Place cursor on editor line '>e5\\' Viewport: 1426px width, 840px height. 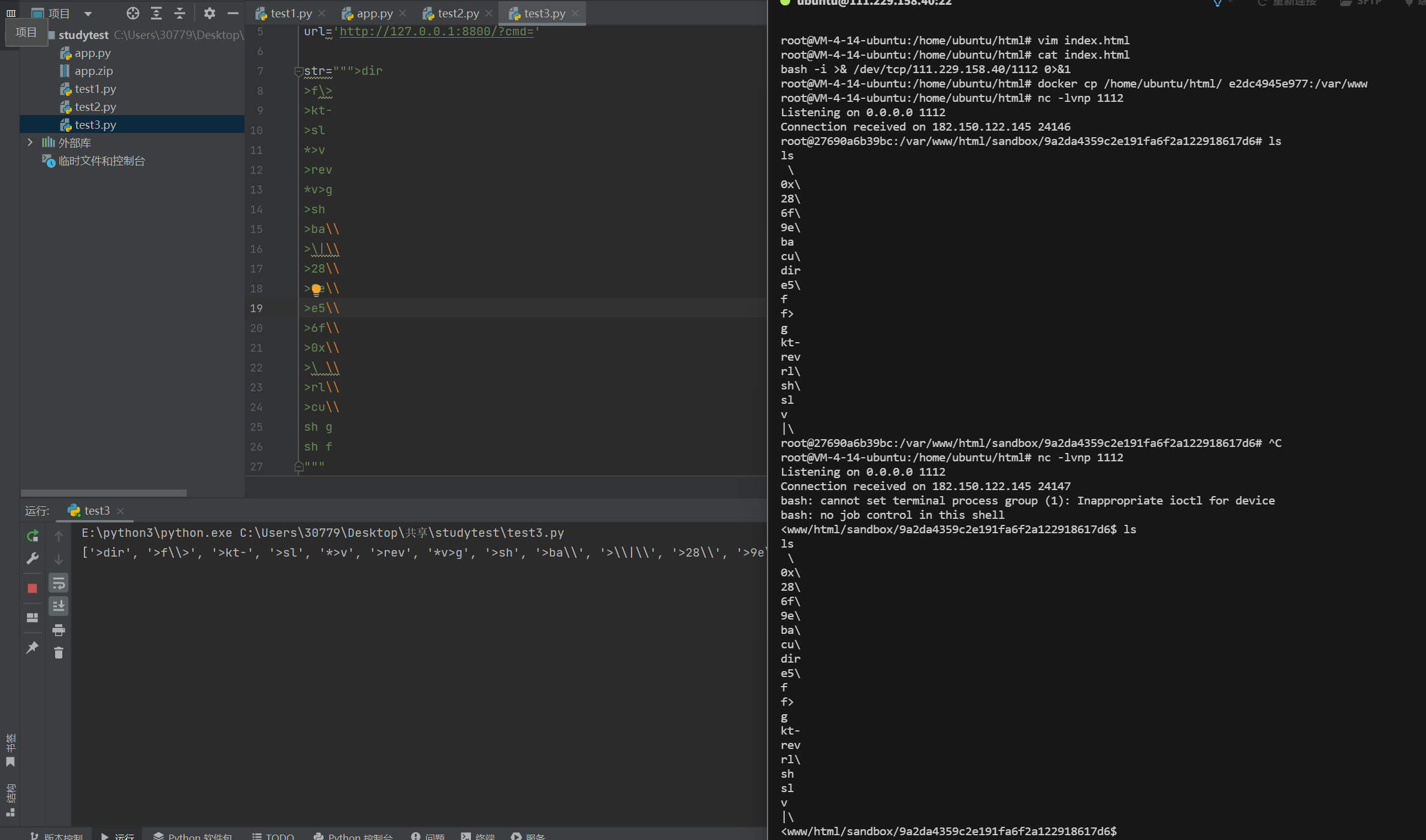tap(322, 308)
